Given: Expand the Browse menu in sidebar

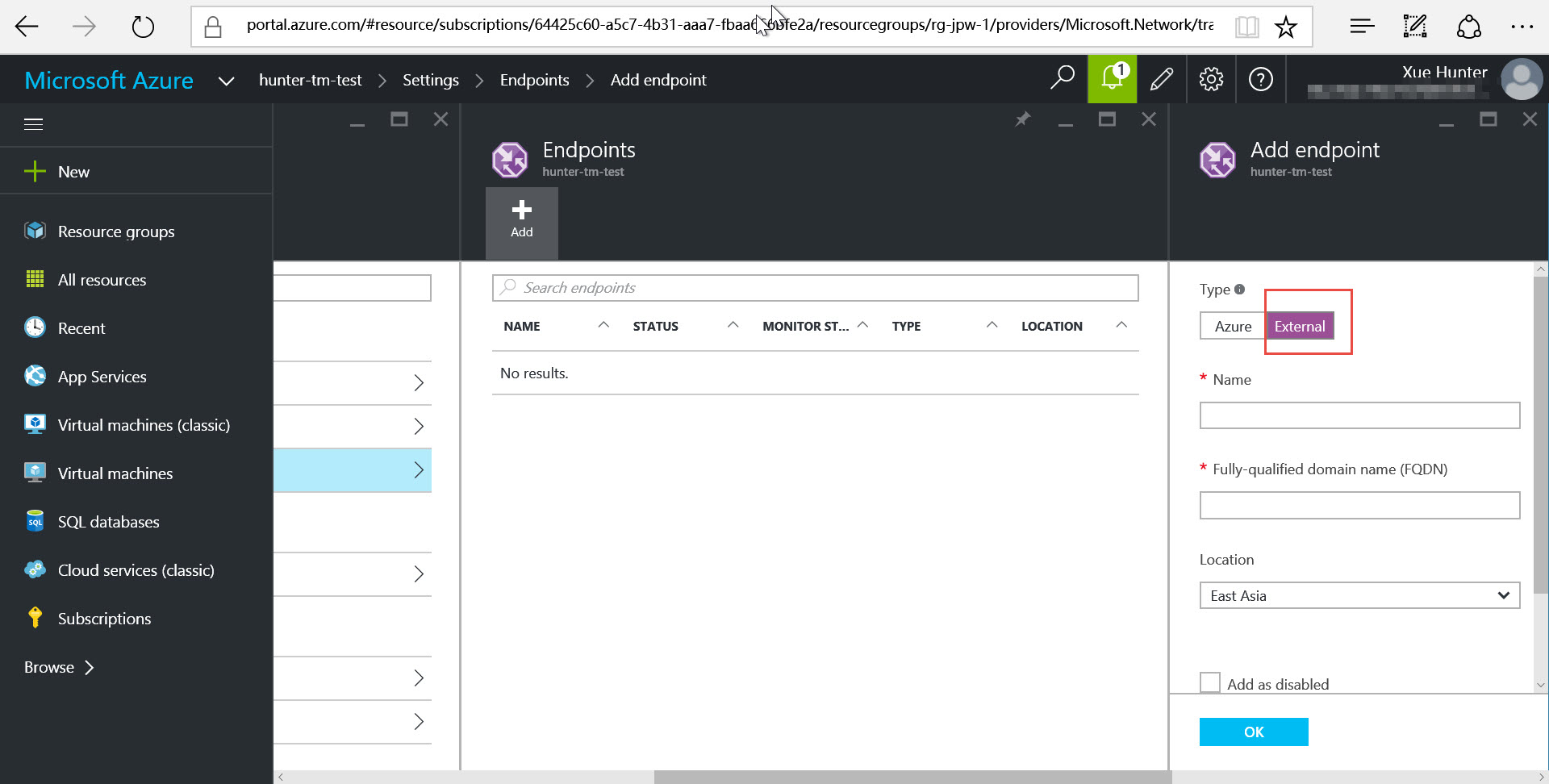Looking at the screenshot, I should pyautogui.click(x=59, y=667).
